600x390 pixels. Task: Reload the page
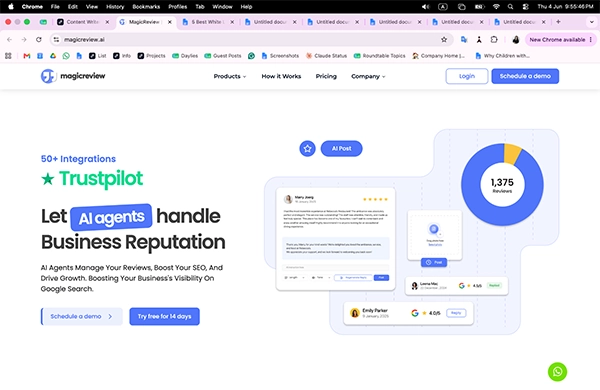point(39,39)
